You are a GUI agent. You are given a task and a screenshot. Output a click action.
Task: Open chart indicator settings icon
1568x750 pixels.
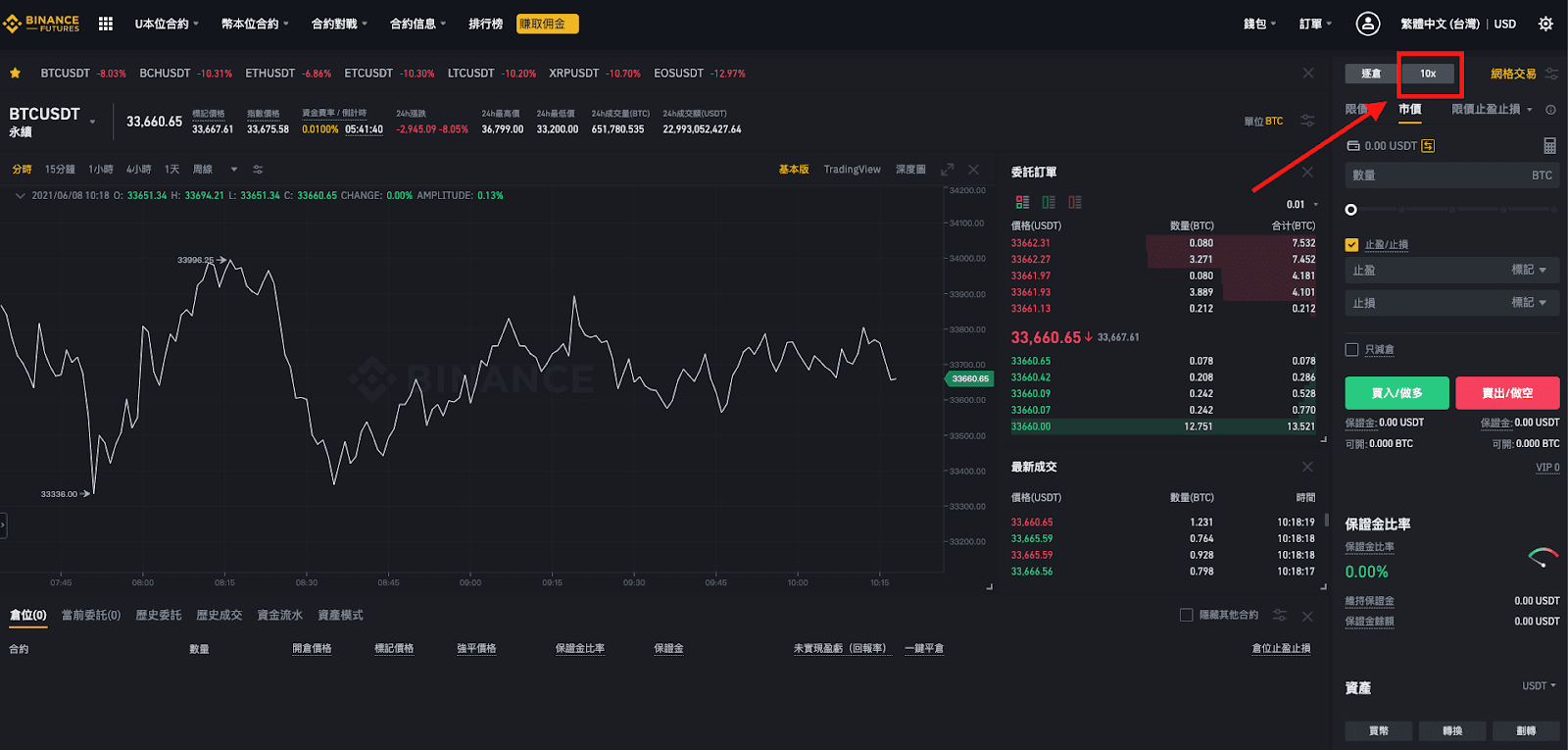(258, 170)
